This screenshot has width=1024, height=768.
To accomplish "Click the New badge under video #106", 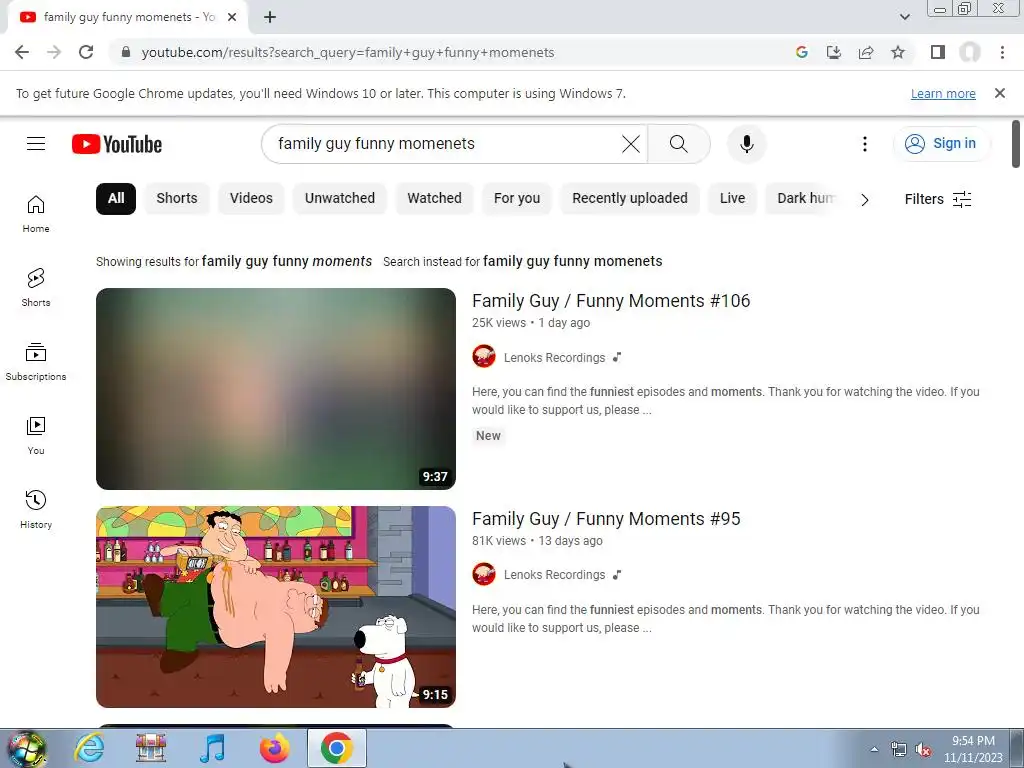I will 488,436.
